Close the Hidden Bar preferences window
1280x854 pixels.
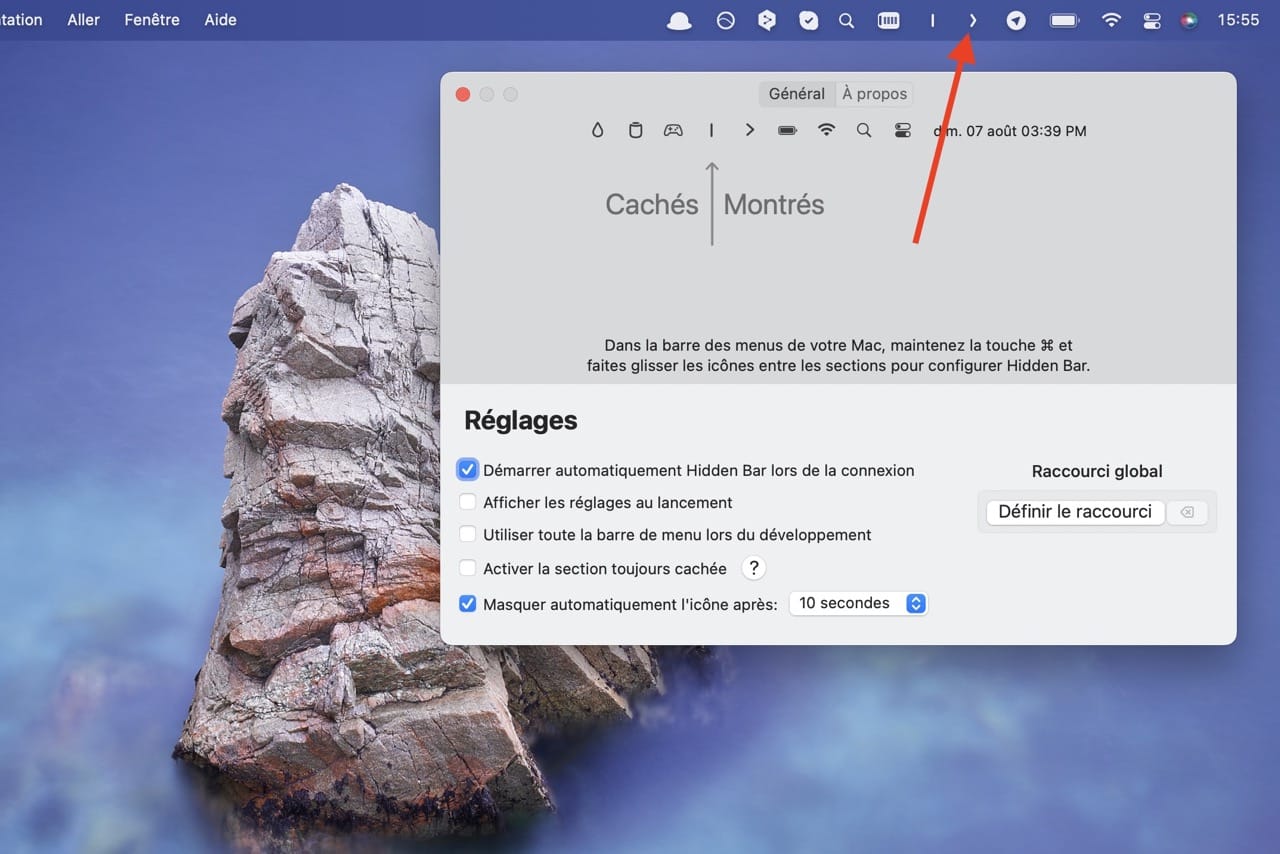click(463, 94)
